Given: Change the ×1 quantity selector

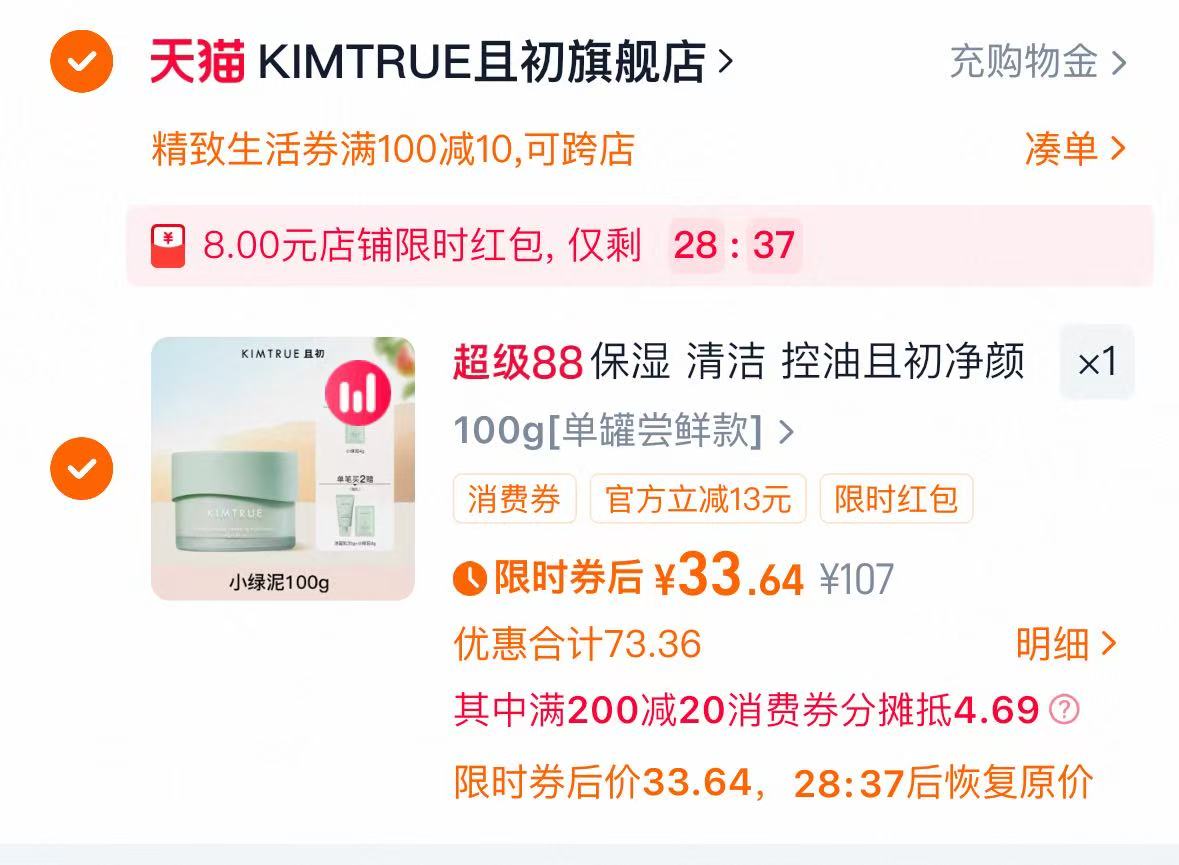Looking at the screenshot, I should click(x=1096, y=363).
